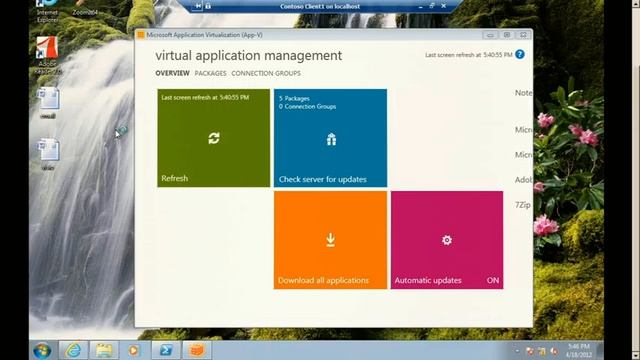Open Windows PowerShell on the taskbar
The width and height of the screenshot is (640, 360).
(165, 350)
